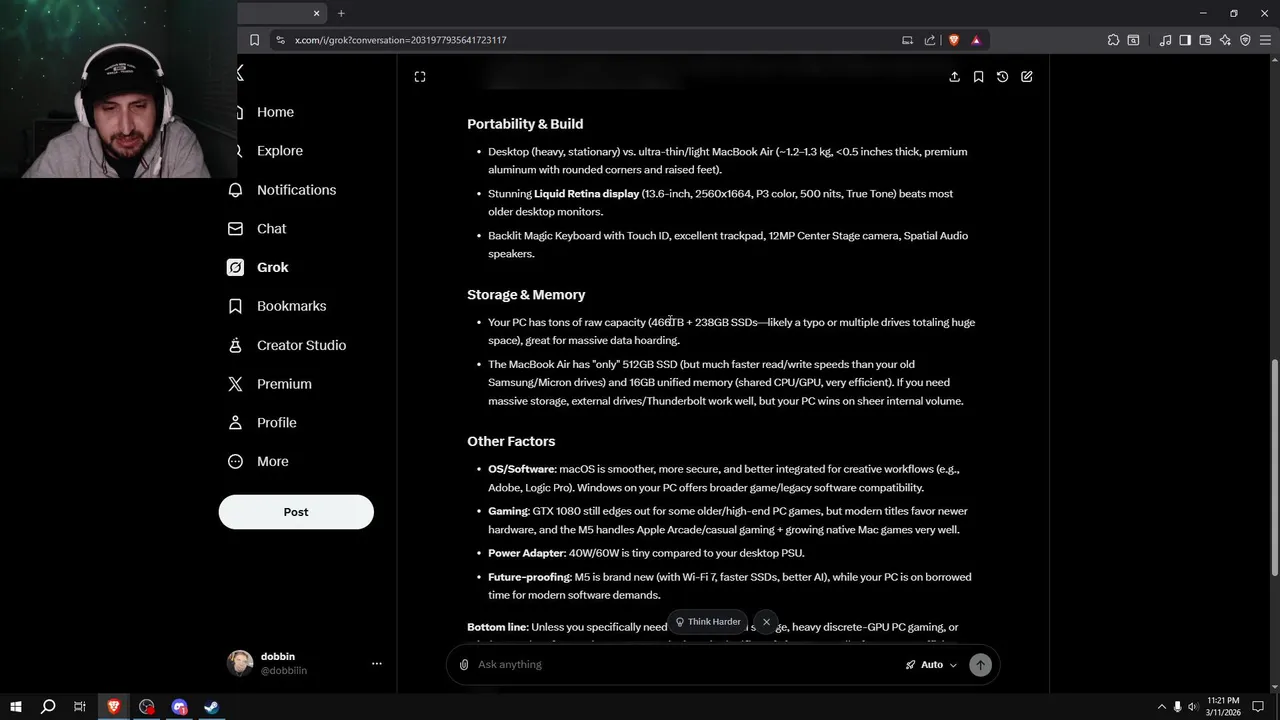Toggle the browser sidebar panel
Screen dimensions: 1280x720
pos(1185,40)
